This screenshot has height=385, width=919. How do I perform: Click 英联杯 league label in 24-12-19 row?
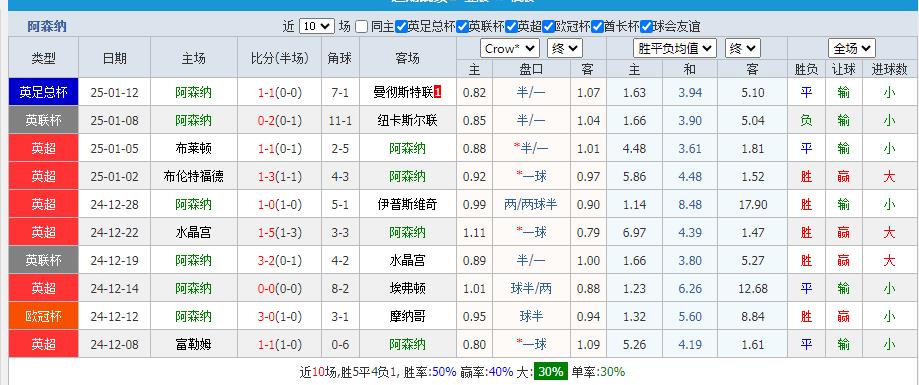(43, 260)
